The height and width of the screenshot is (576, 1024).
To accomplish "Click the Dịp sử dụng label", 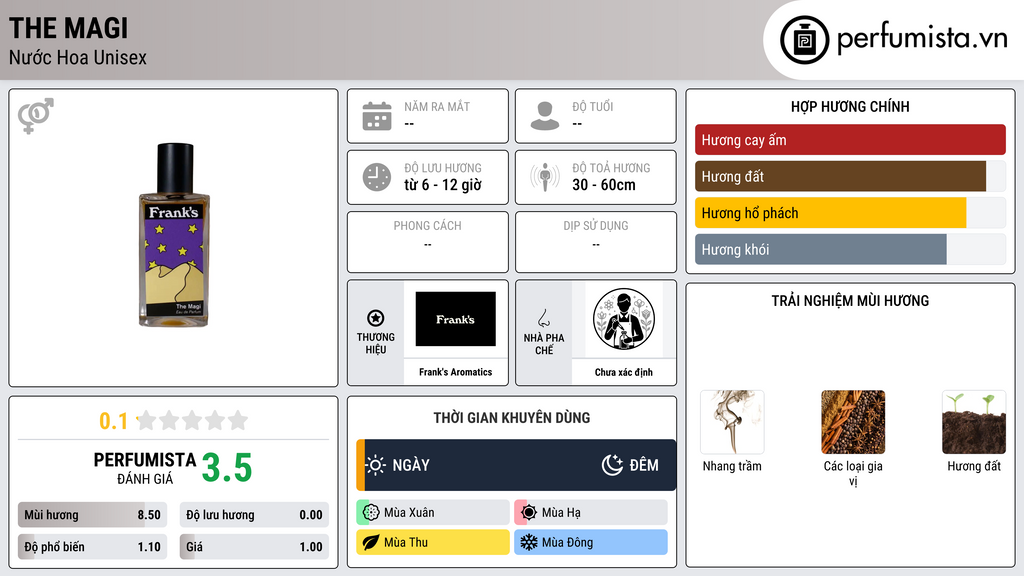I will (x=596, y=225).
